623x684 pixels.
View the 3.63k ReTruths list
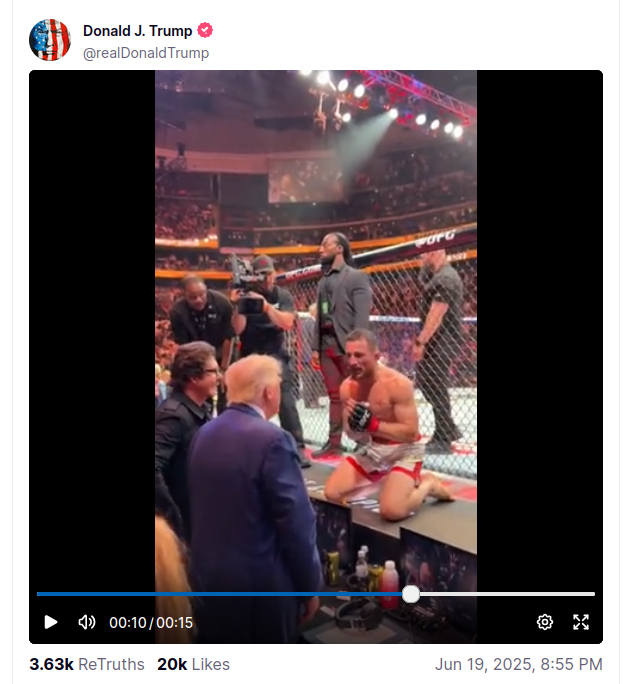pyautogui.click(x=87, y=664)
